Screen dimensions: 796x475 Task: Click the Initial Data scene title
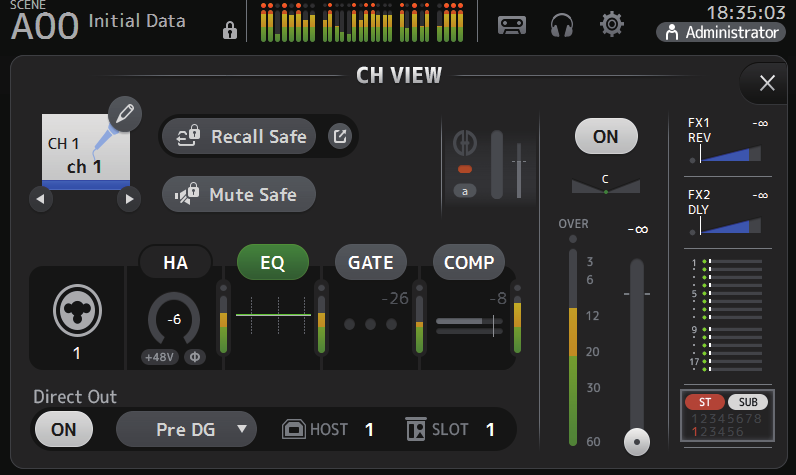click(137, 21)
